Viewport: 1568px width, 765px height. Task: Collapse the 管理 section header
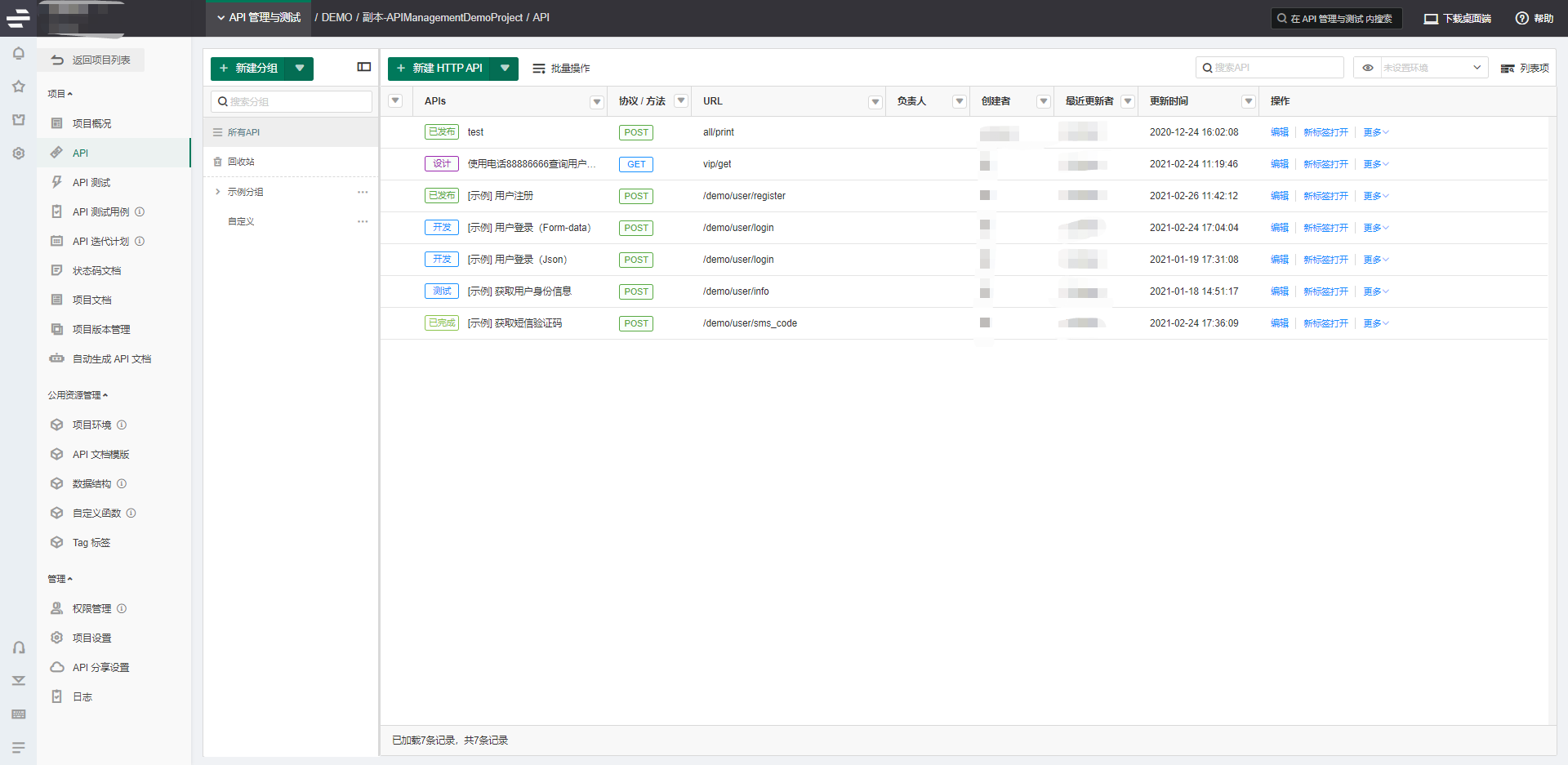tap(60, 579)
